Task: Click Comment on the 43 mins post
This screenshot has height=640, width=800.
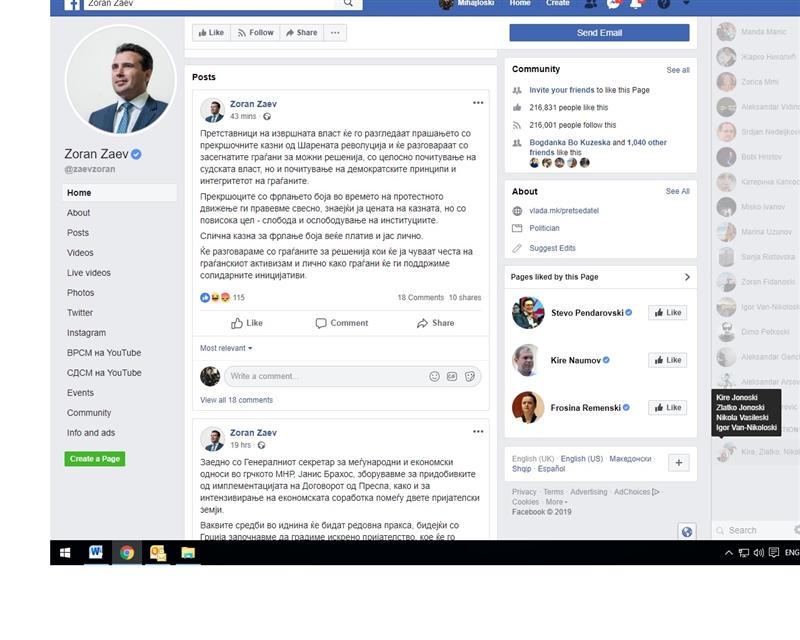Action: click(341, 323)
